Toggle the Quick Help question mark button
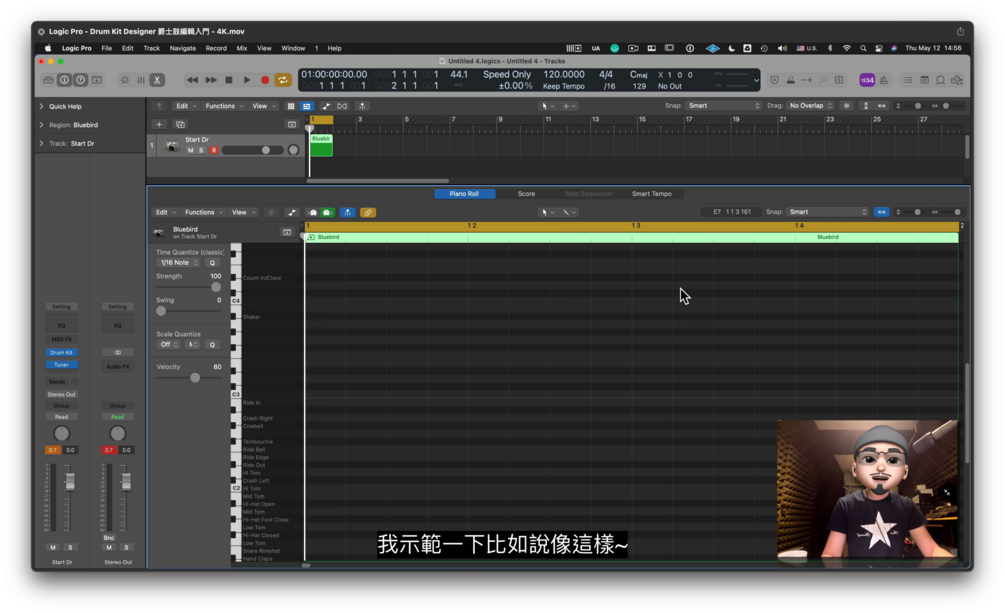 80,80
